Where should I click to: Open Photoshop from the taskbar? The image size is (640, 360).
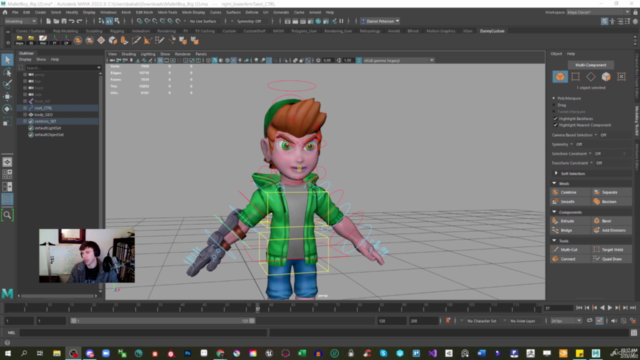click(187, 353)
